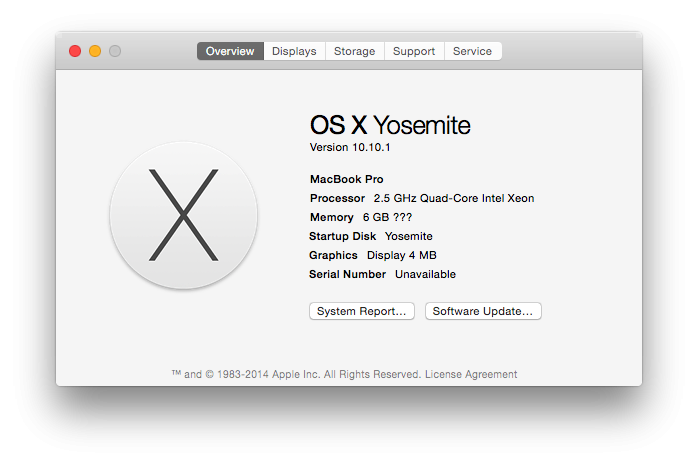Click the Processor label
Viewport: 698px width, 466px height.
click(337, 199)
